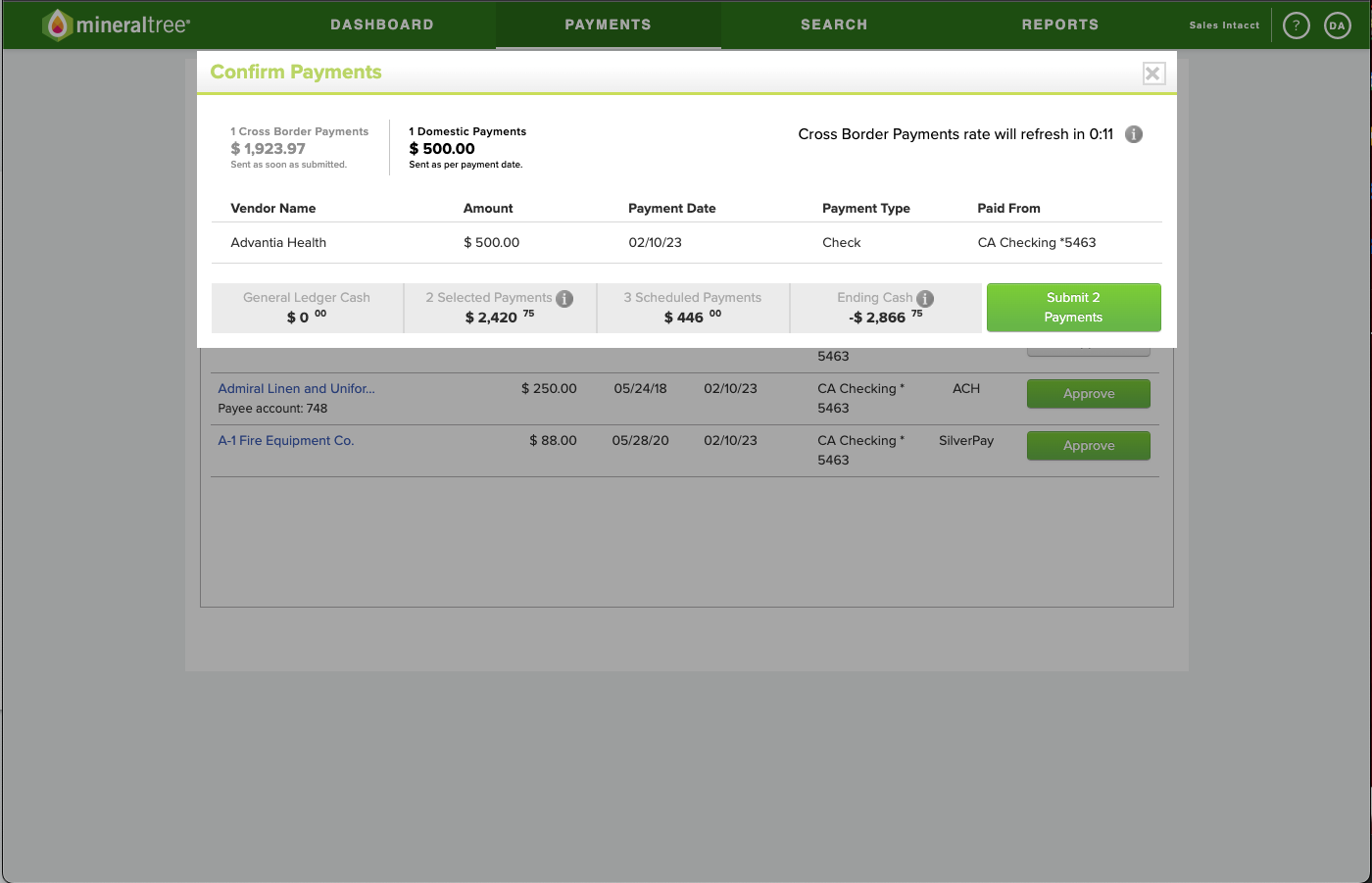Image resolution: width=1372 pixels, height=883 pixels.
Task: Switch to the Search tab
Action: pyautogui.click(x=833, y=25)
